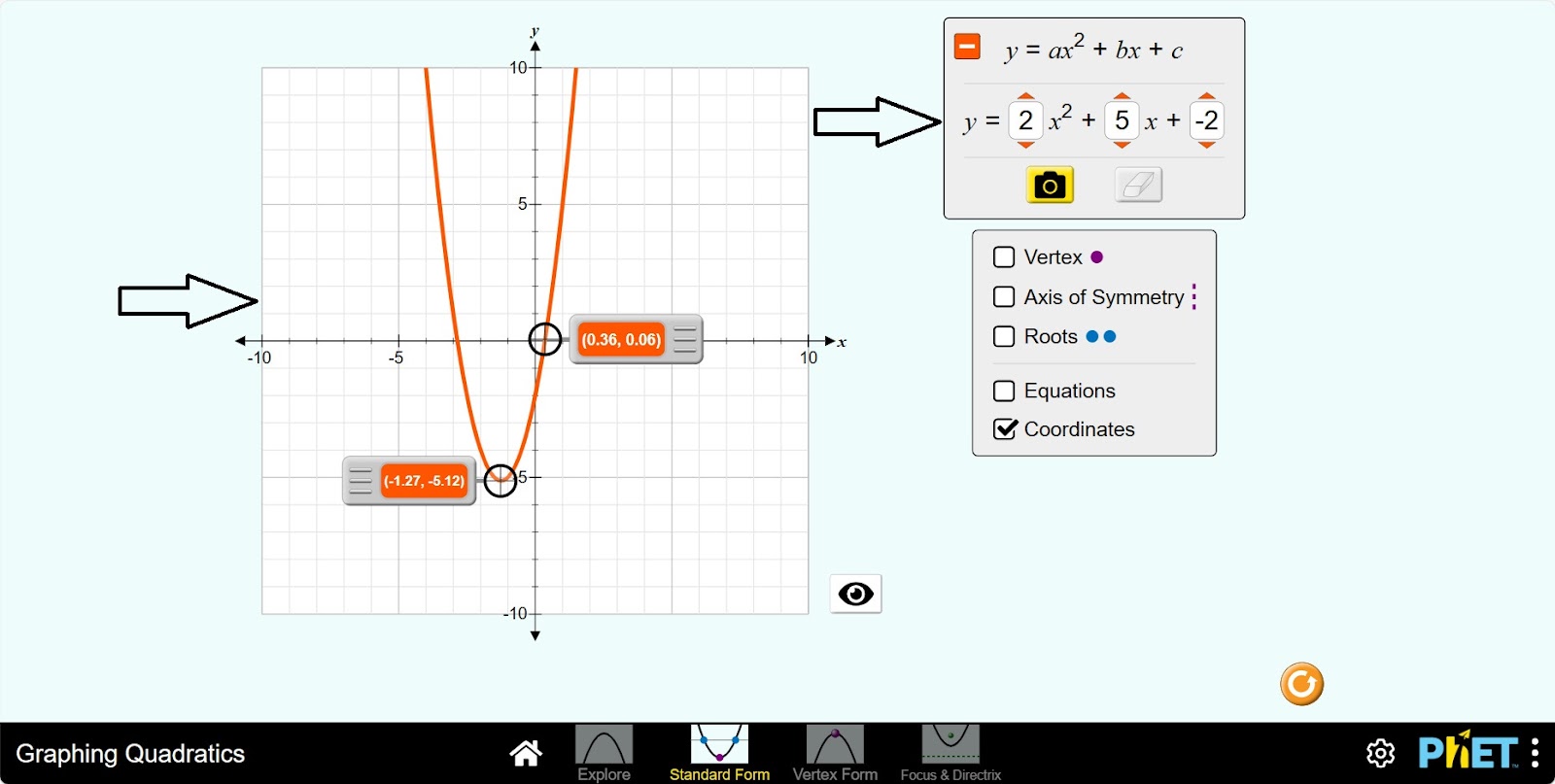Open the settings gear in the navigation bar
Image resolution: width=1555 pixels, height=784 pixels.
pos(1380,753)
